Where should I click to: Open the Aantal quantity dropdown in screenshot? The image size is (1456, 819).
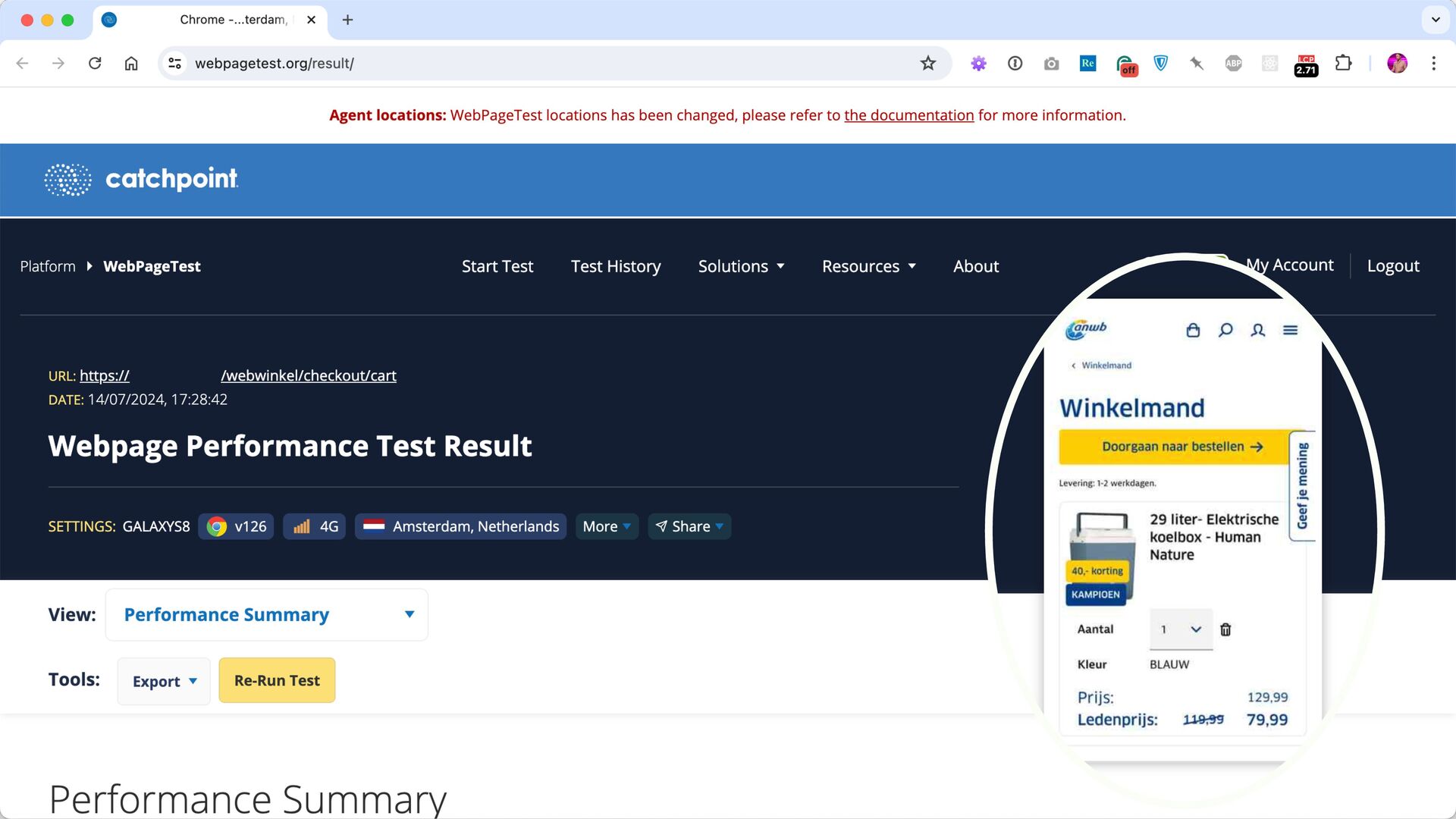pos(1181,629)
